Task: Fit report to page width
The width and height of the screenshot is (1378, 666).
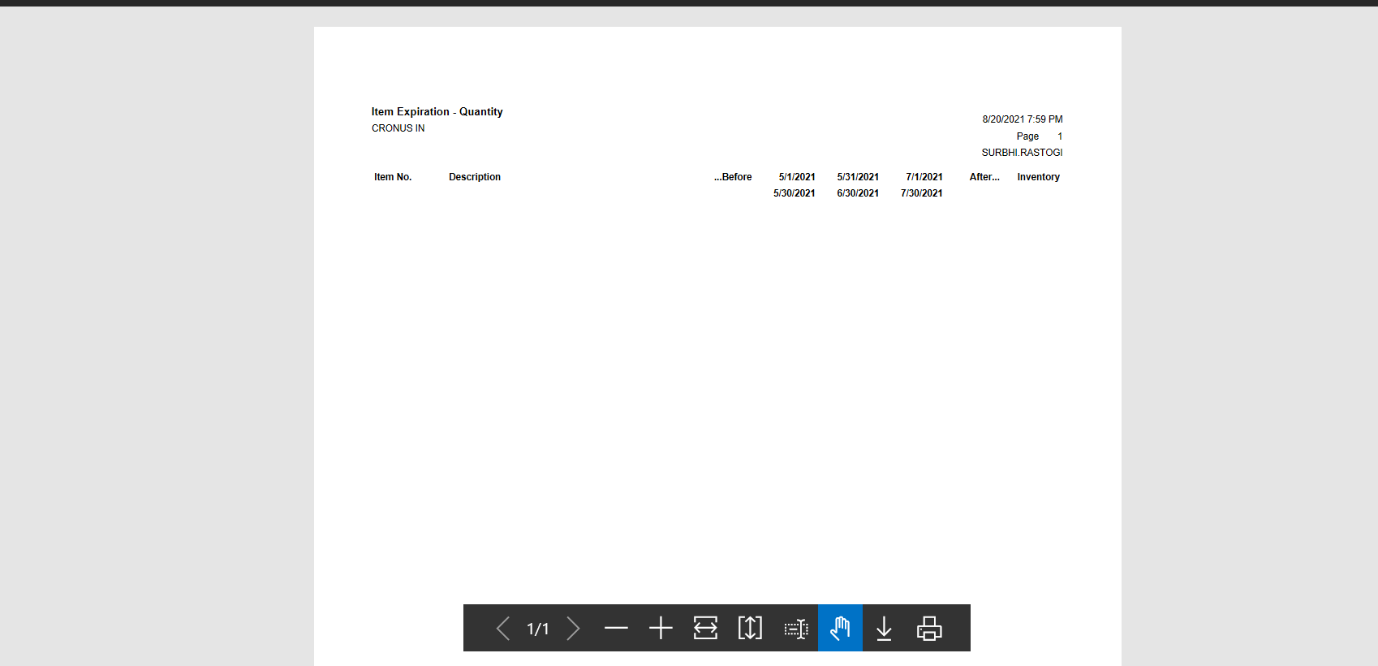Action: pos(705,628)
